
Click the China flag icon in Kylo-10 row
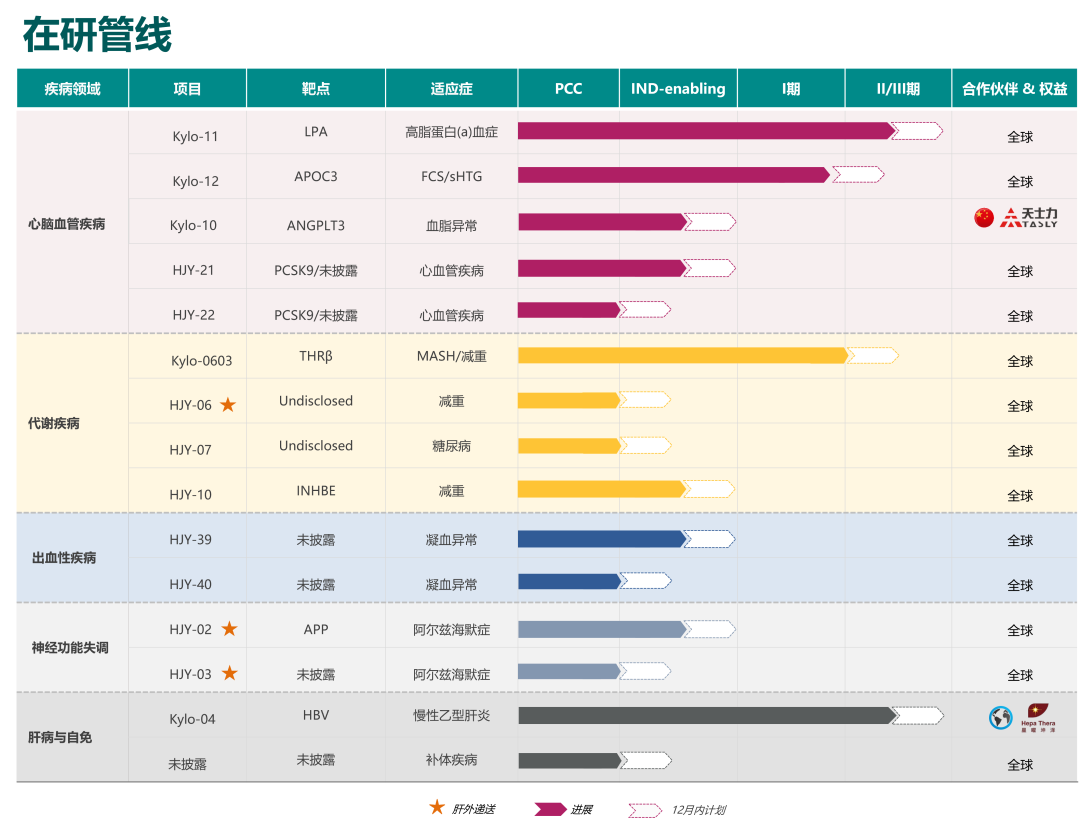[x=984, y=217]
